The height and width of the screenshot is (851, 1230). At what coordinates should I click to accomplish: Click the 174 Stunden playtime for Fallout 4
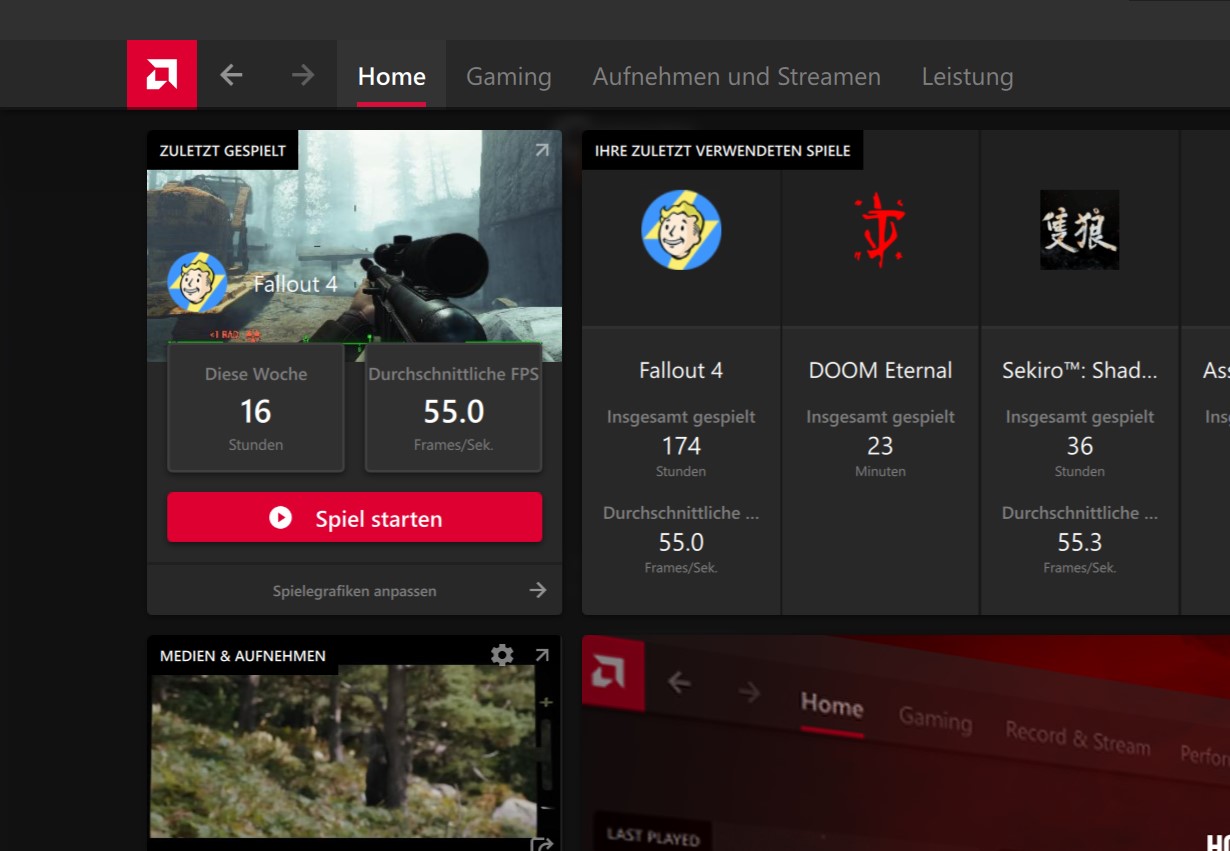tap(681, 453)
